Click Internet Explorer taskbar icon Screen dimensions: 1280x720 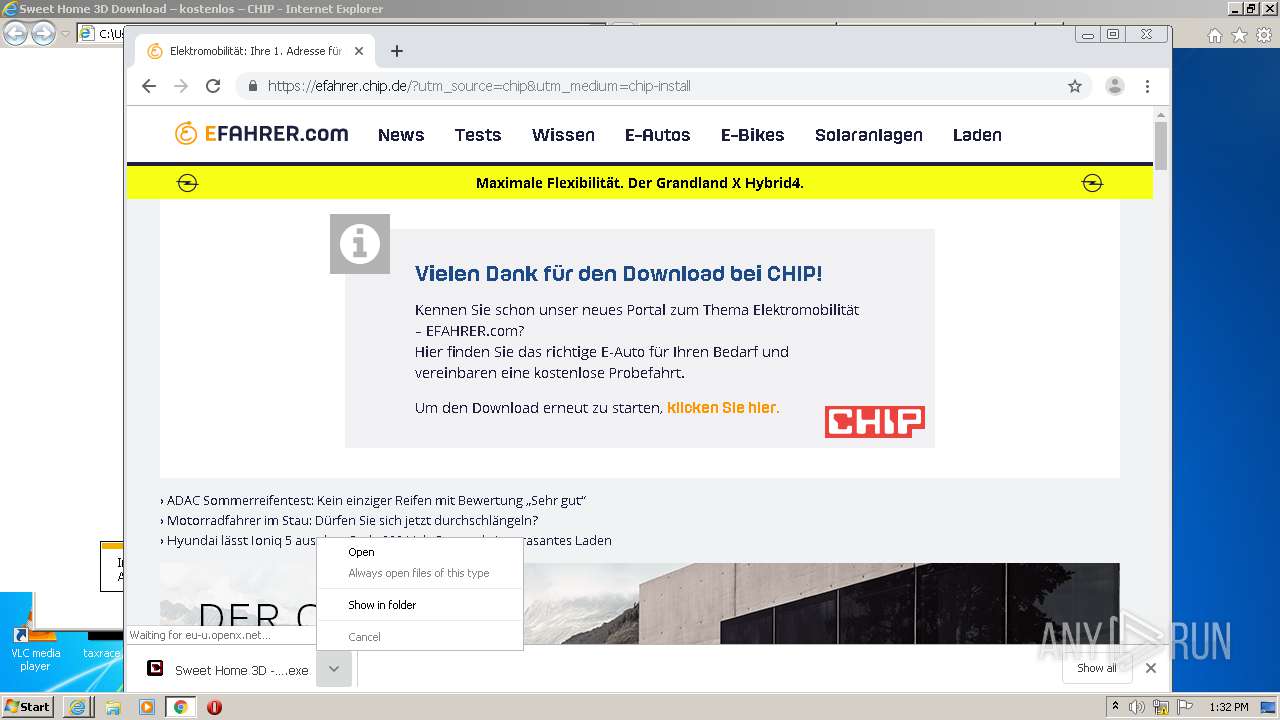point(77,707)
